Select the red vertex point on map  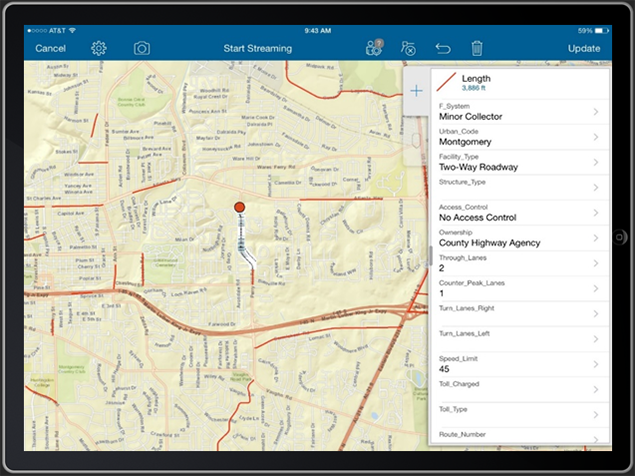click(x=239, y=207)
